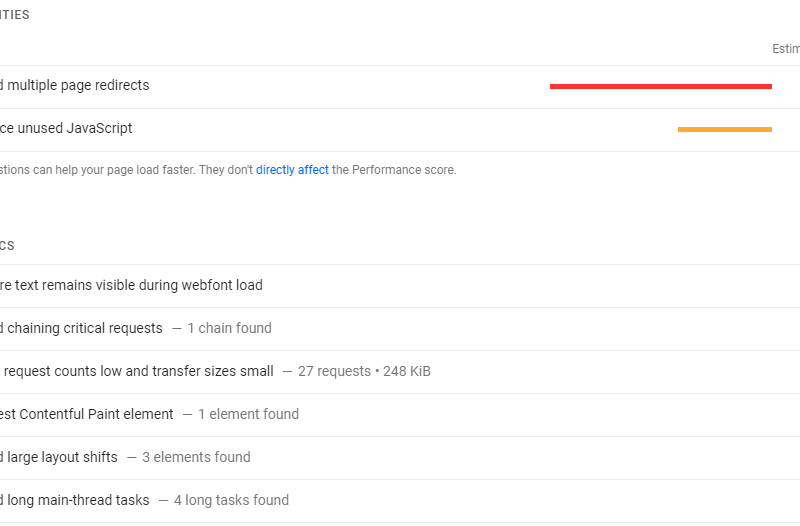Expand the multiple page redirects audit
This screenshot has width=800, height=526.
click(78, 86)
